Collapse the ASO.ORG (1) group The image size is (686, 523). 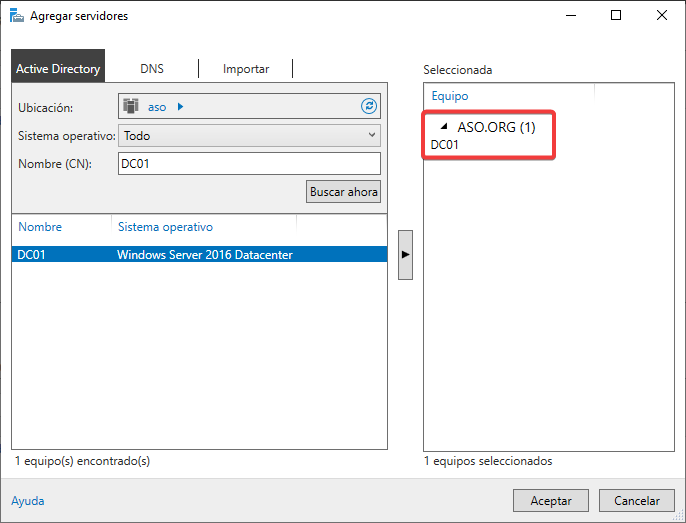point(444,128)
